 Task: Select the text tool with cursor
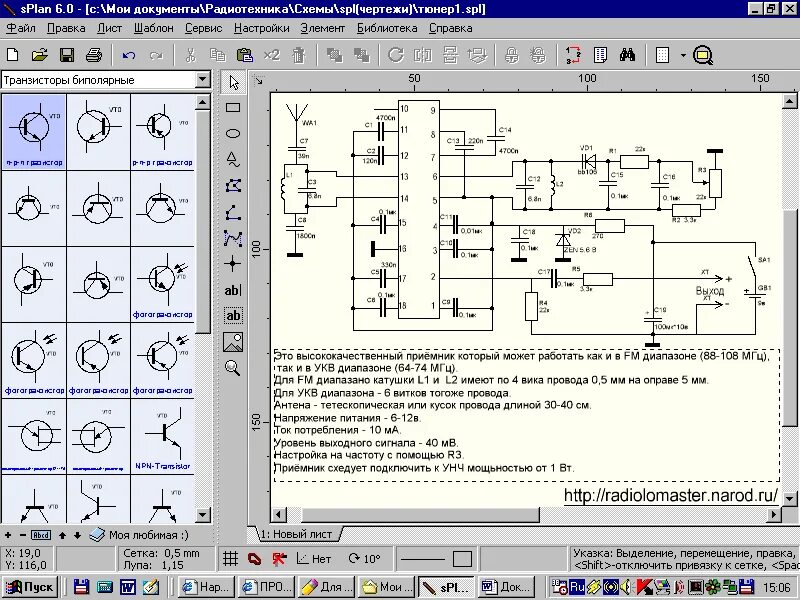[233, 290]
